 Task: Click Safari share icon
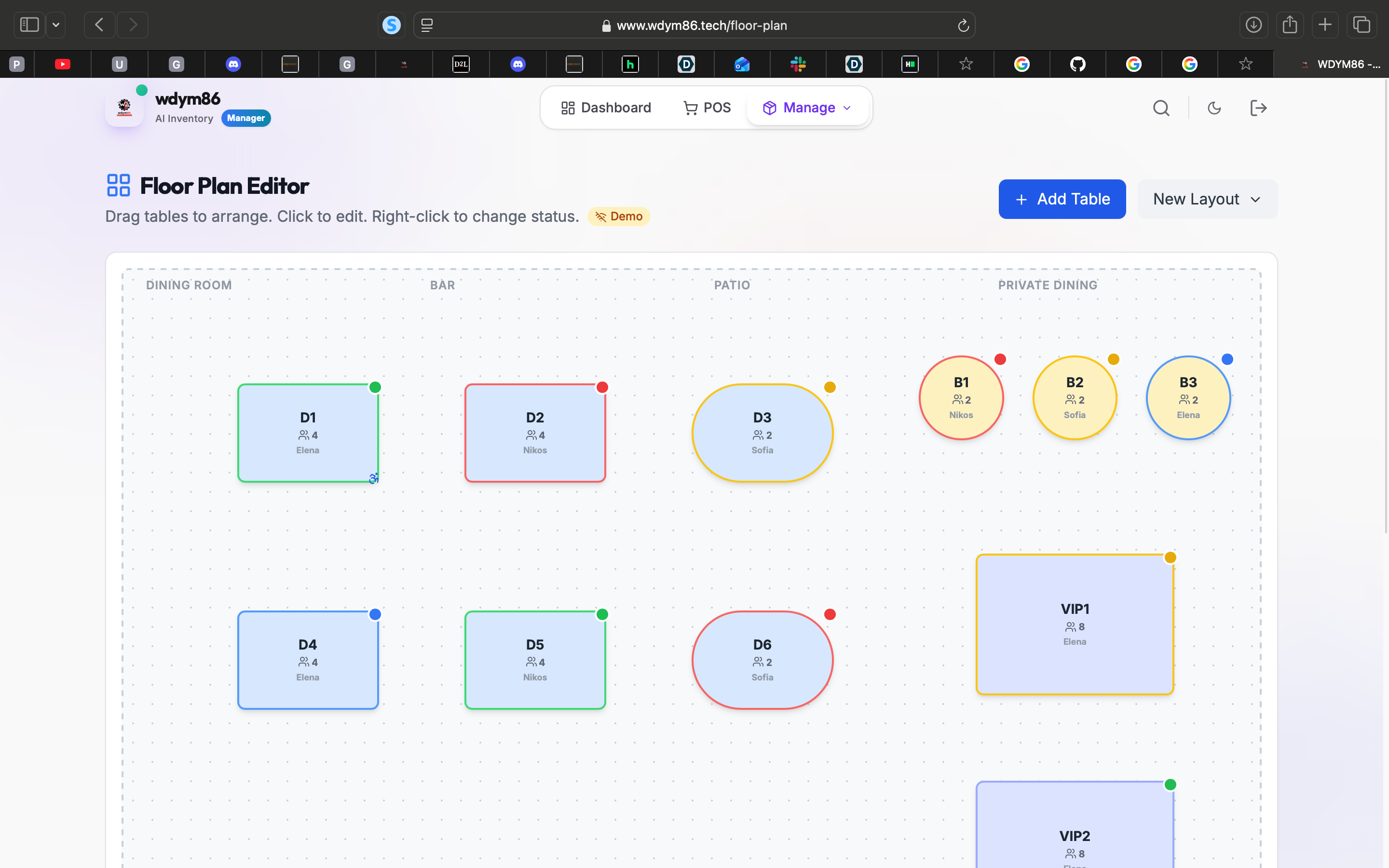click(x=1290, y=25)
